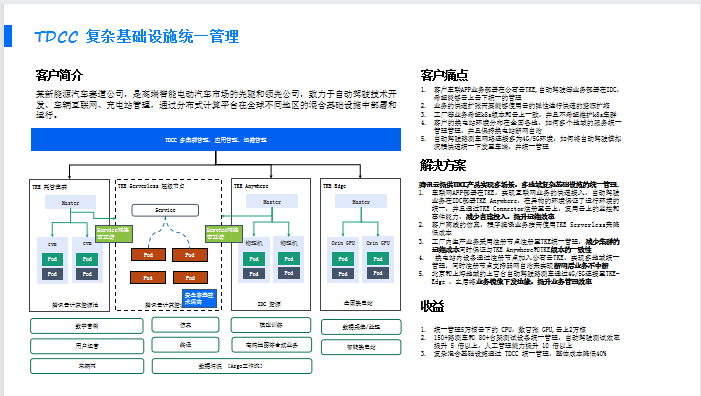Select the "高精地图" business rounded box

(x=271, y=345)
